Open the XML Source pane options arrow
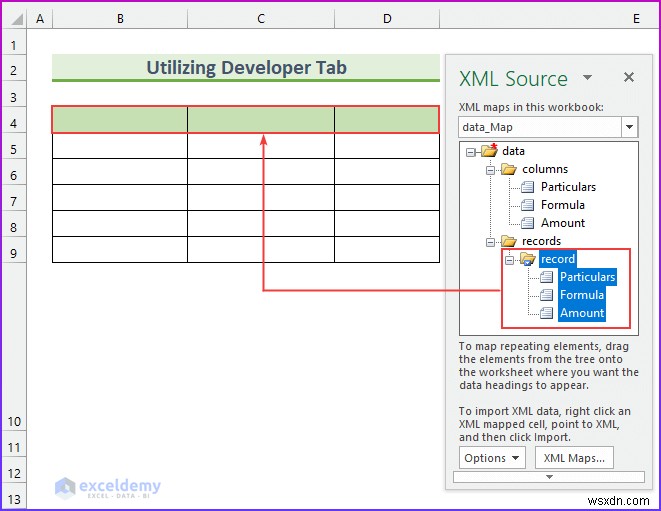This screenshot has width=661, height=511. pos(587,77)
